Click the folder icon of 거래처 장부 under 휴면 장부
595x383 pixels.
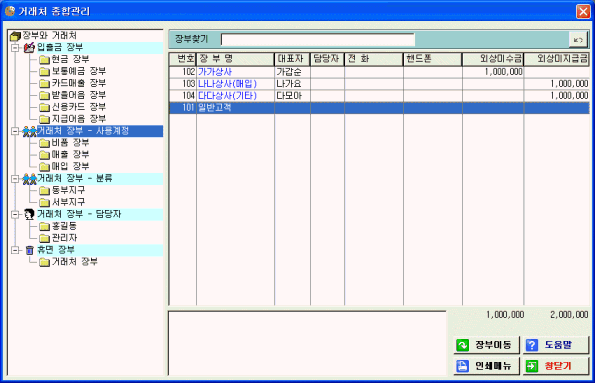[44, 262]
